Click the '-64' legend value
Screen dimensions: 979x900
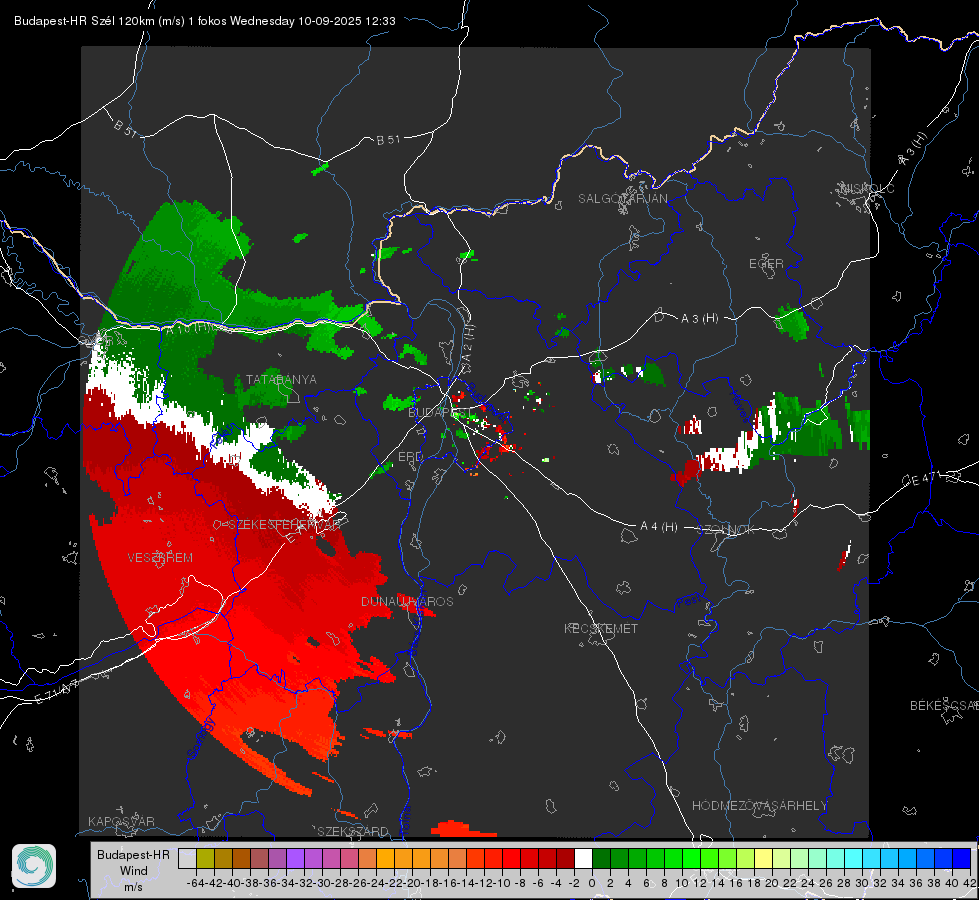195,883
